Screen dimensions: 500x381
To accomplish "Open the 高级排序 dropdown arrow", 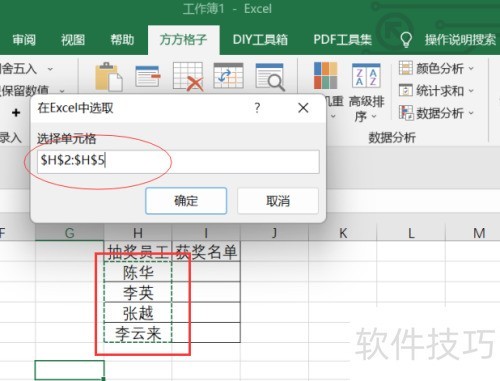I will coord(374,116).
